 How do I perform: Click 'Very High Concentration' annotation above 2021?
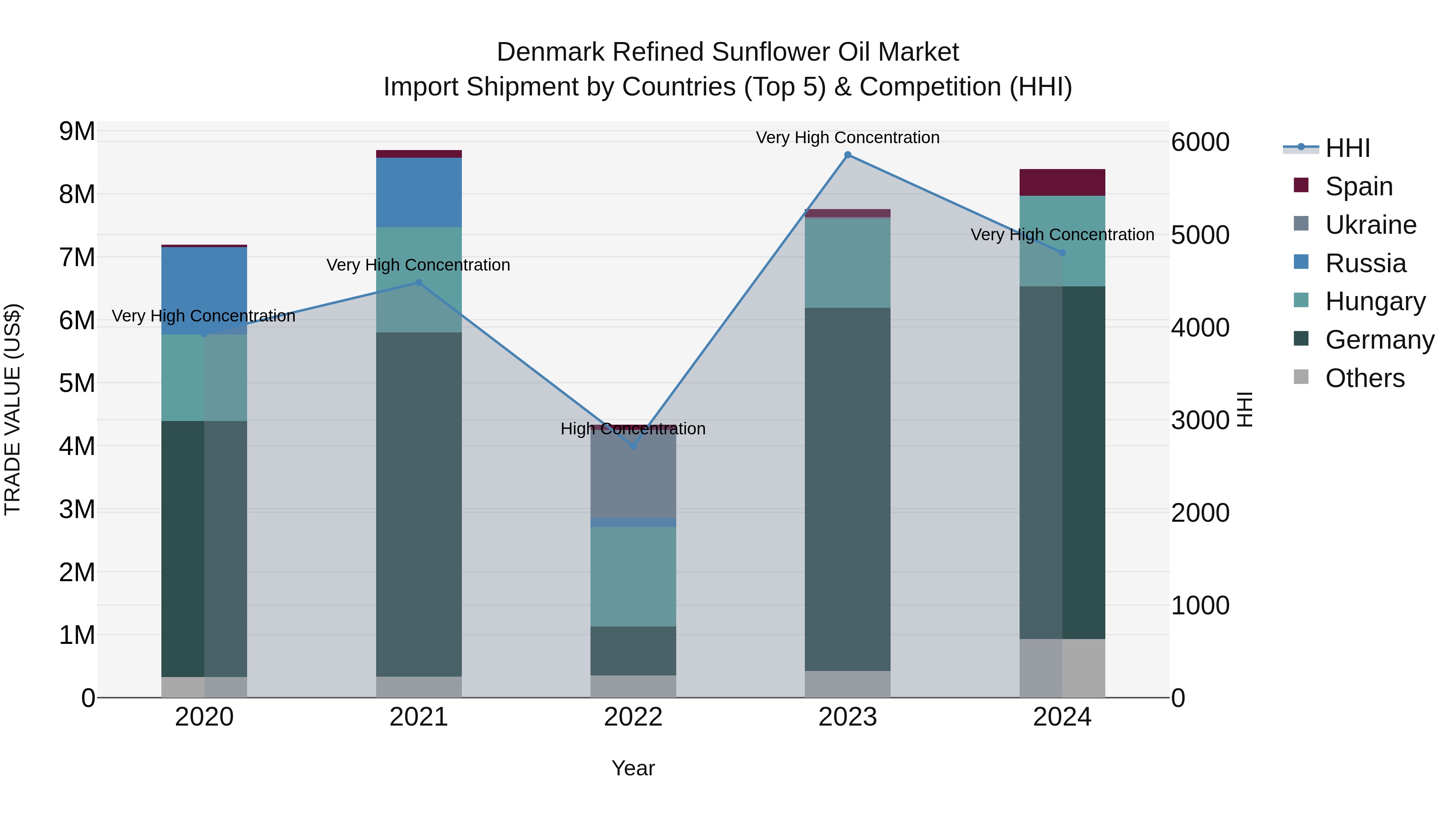click(418, 265)
